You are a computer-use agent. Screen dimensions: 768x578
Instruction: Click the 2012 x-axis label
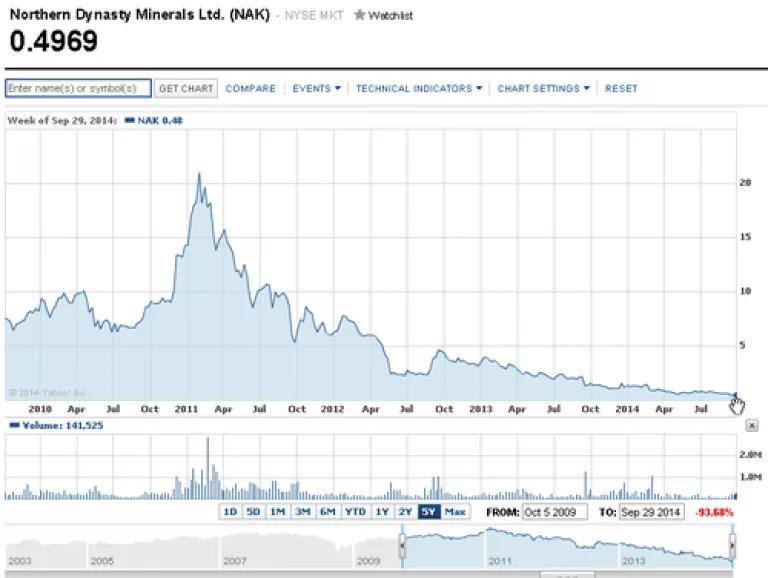(333, 409)
